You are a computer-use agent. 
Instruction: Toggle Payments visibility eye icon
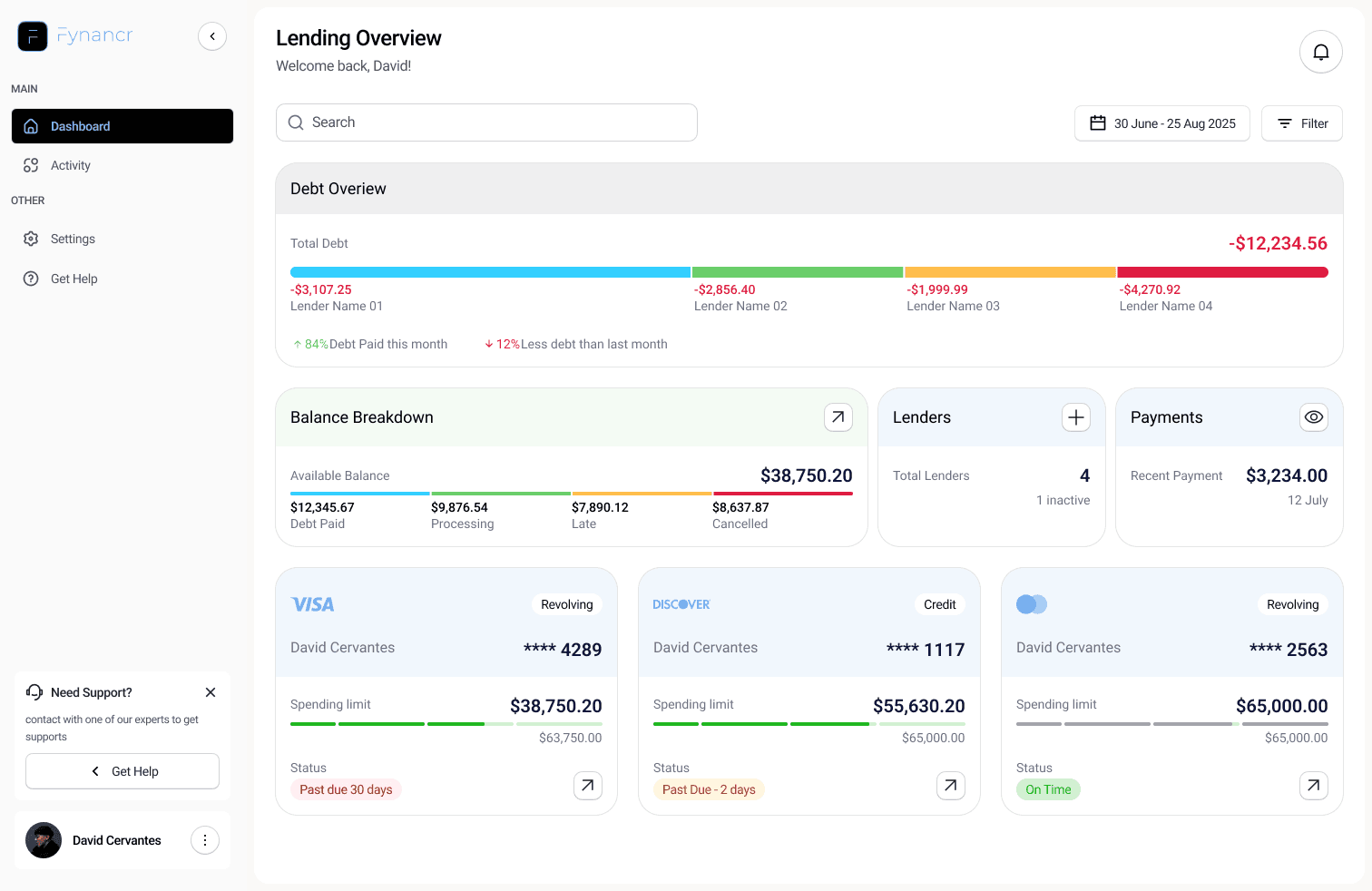coord(1313,417)
